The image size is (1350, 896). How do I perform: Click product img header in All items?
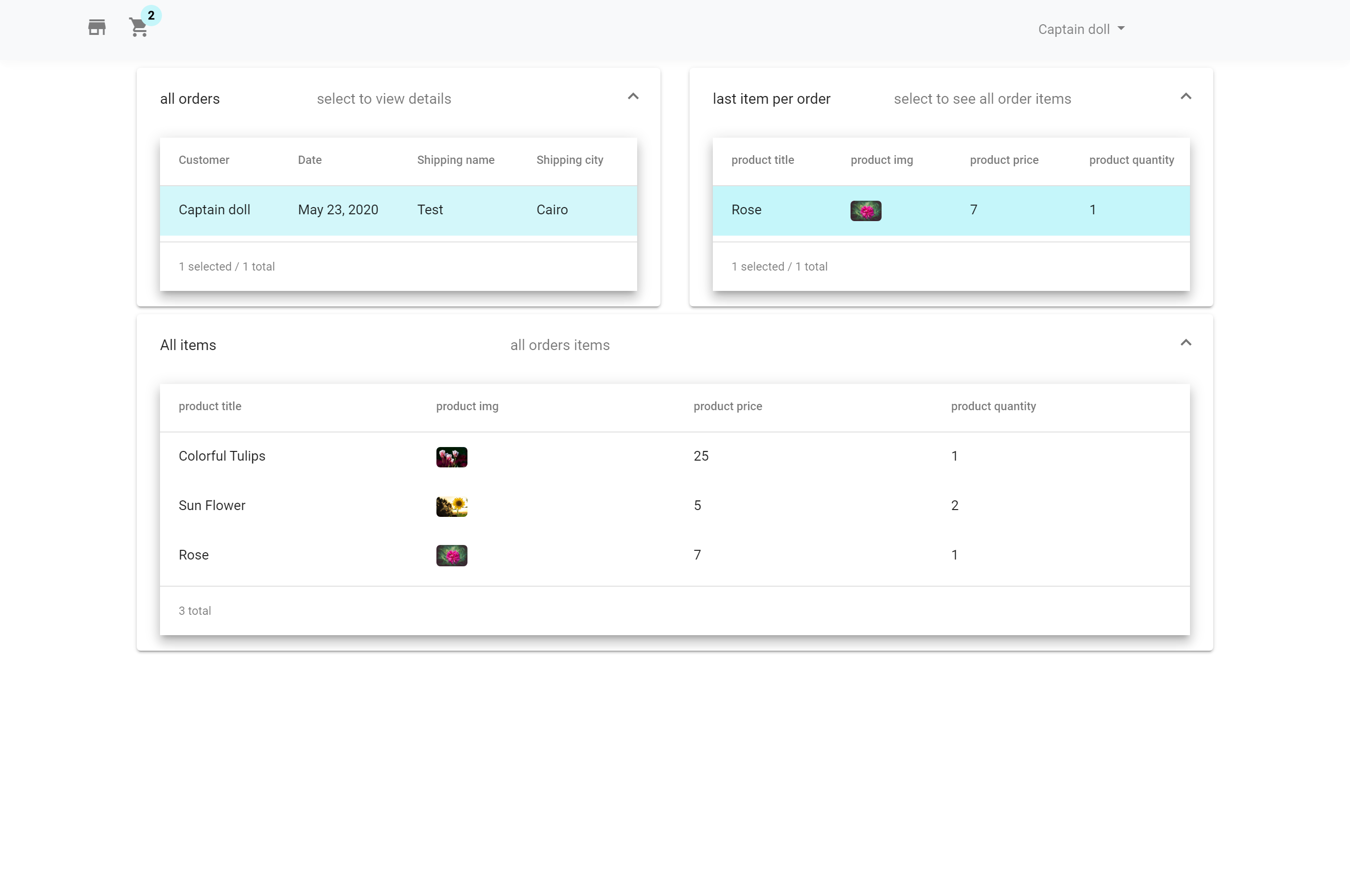click(x=467, y=406)
